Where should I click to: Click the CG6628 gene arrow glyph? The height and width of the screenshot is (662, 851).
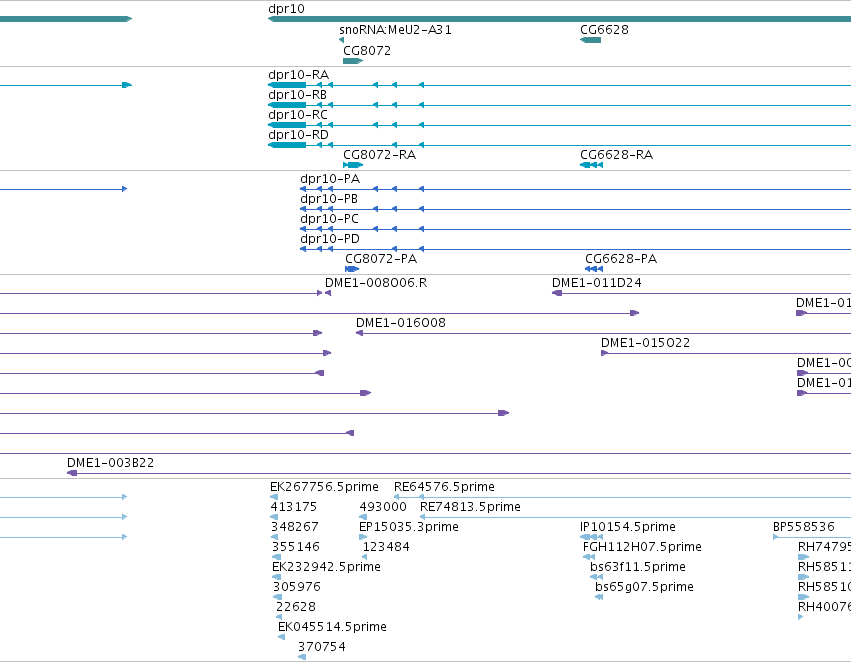pyautogui.click(x=590, y=40)
